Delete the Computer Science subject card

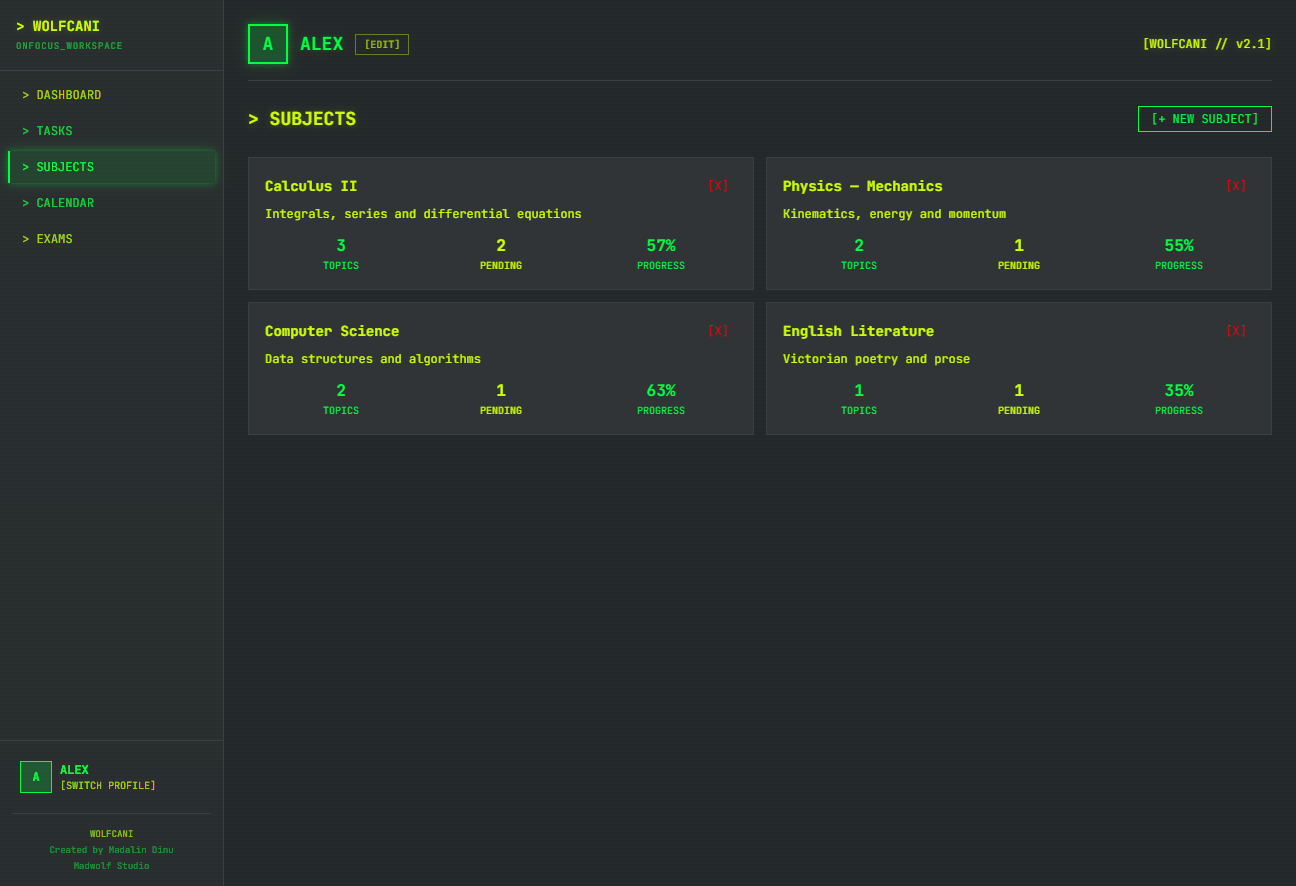[x=718, y=331]
